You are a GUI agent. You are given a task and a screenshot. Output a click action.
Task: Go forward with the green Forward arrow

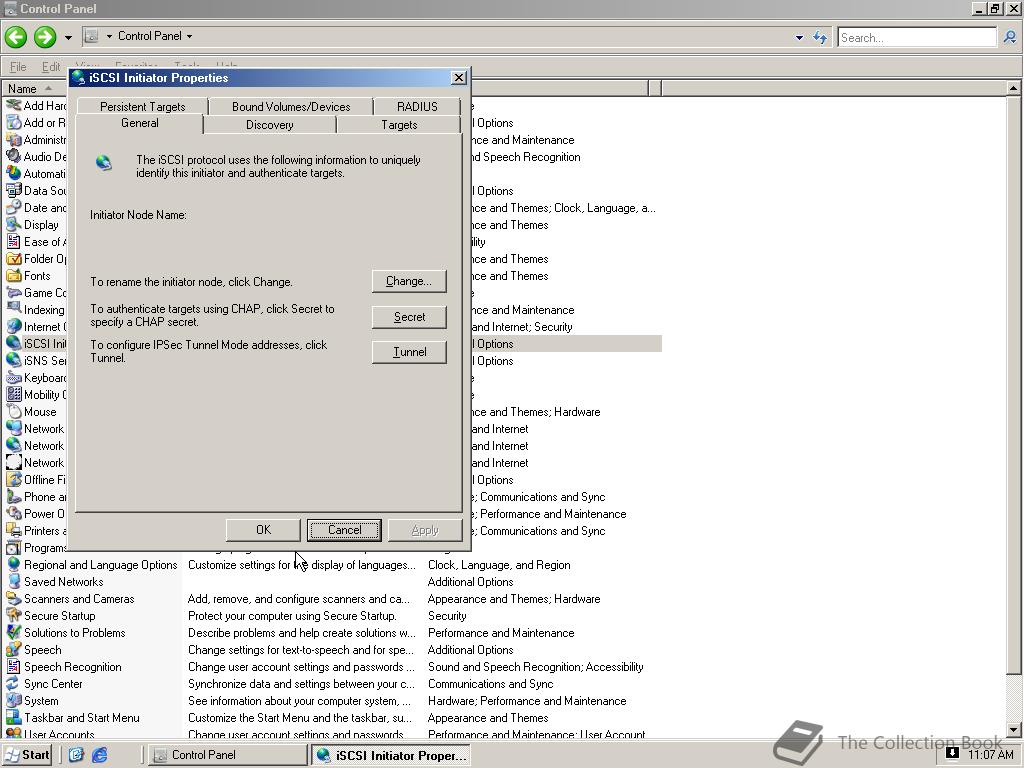pos(45,37)
